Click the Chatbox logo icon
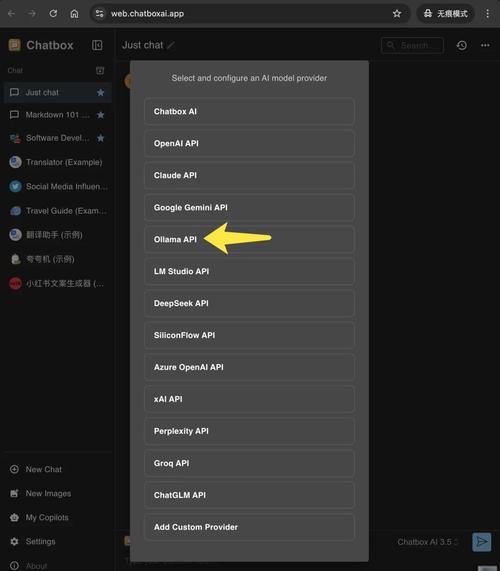Screen dimensions: 500x571 pyautogui.click(x=15, y=45)
